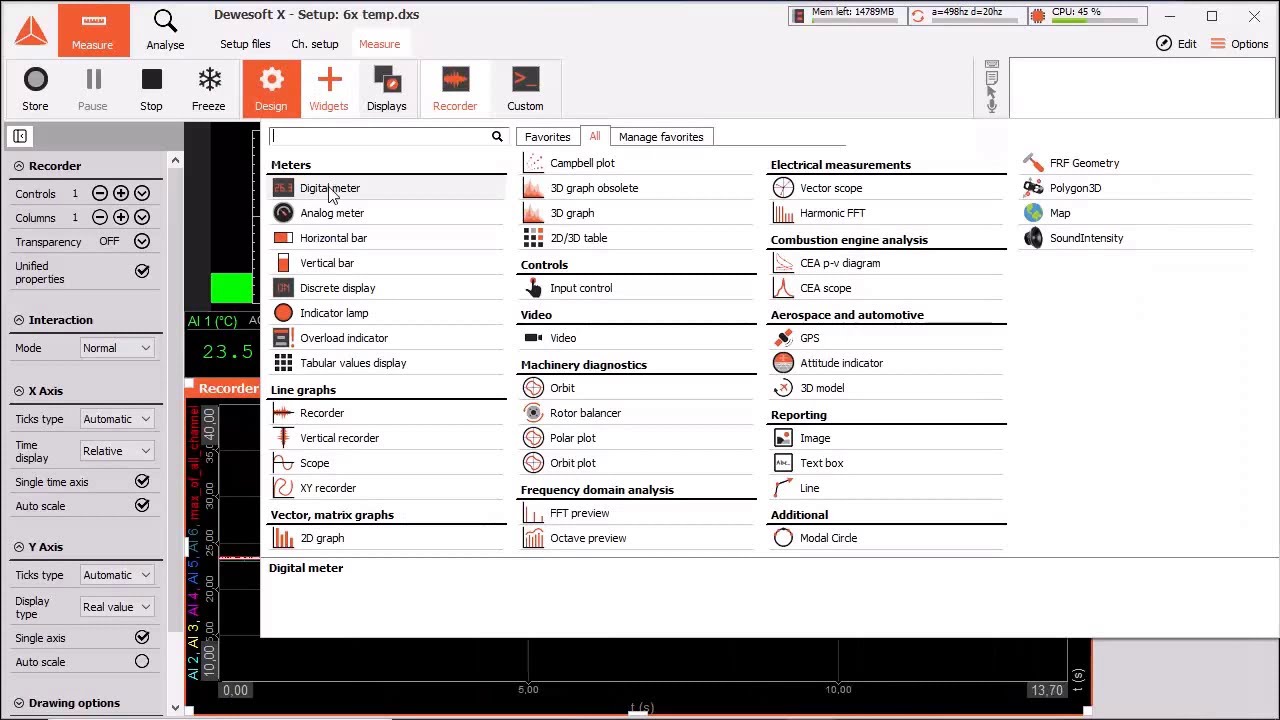Open Display type Real value dropdown
1280x720 pixels.
(117, 607)
